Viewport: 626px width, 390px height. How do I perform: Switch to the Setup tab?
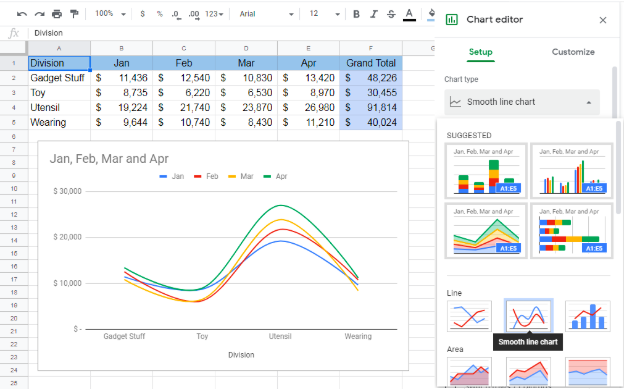click(x=480, y=52)
